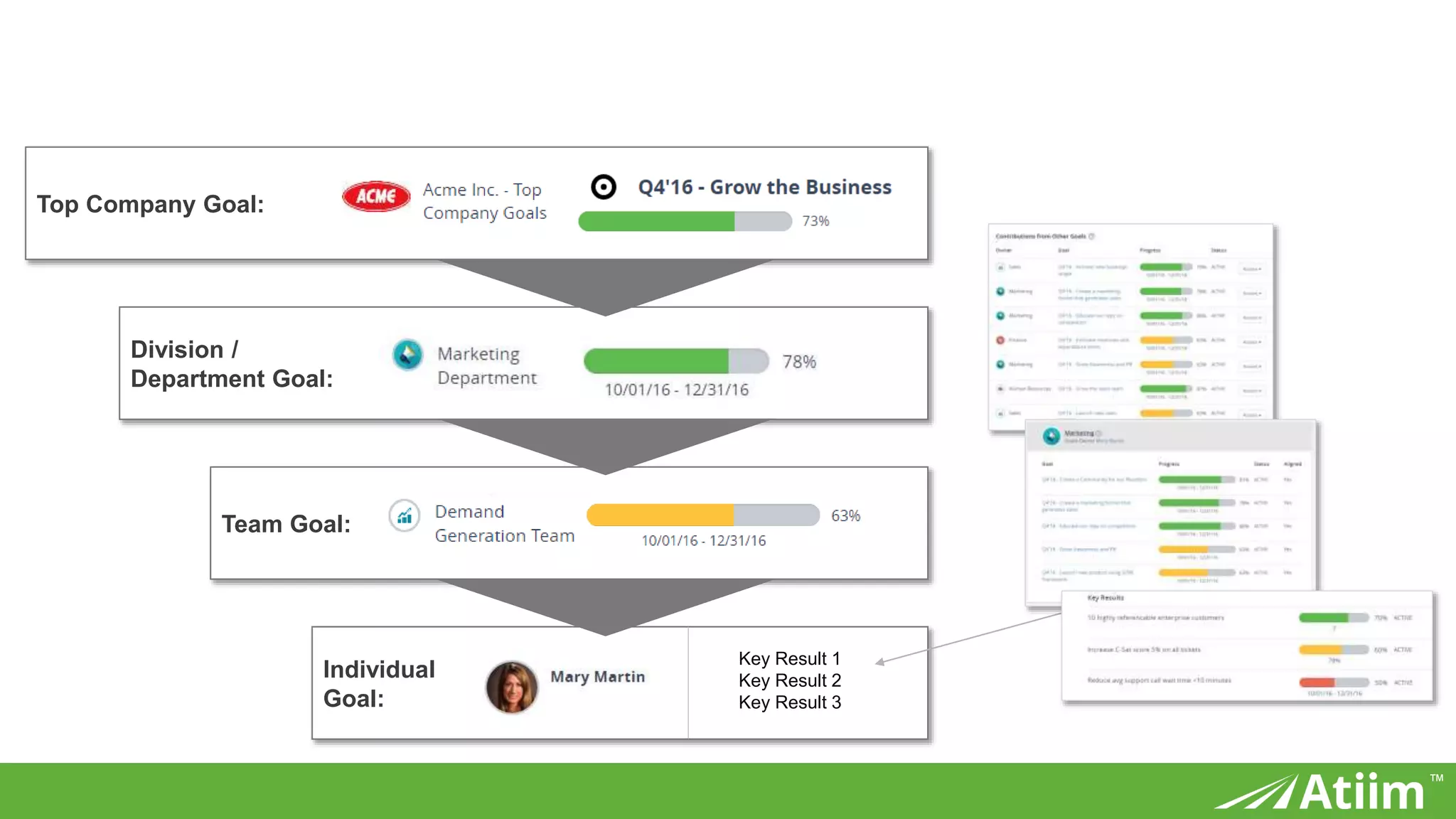Click the red 50% key result progress bar
The width and height of the screenshot is (1456, 819).
pyautogui.click(x=1334, y=682)
